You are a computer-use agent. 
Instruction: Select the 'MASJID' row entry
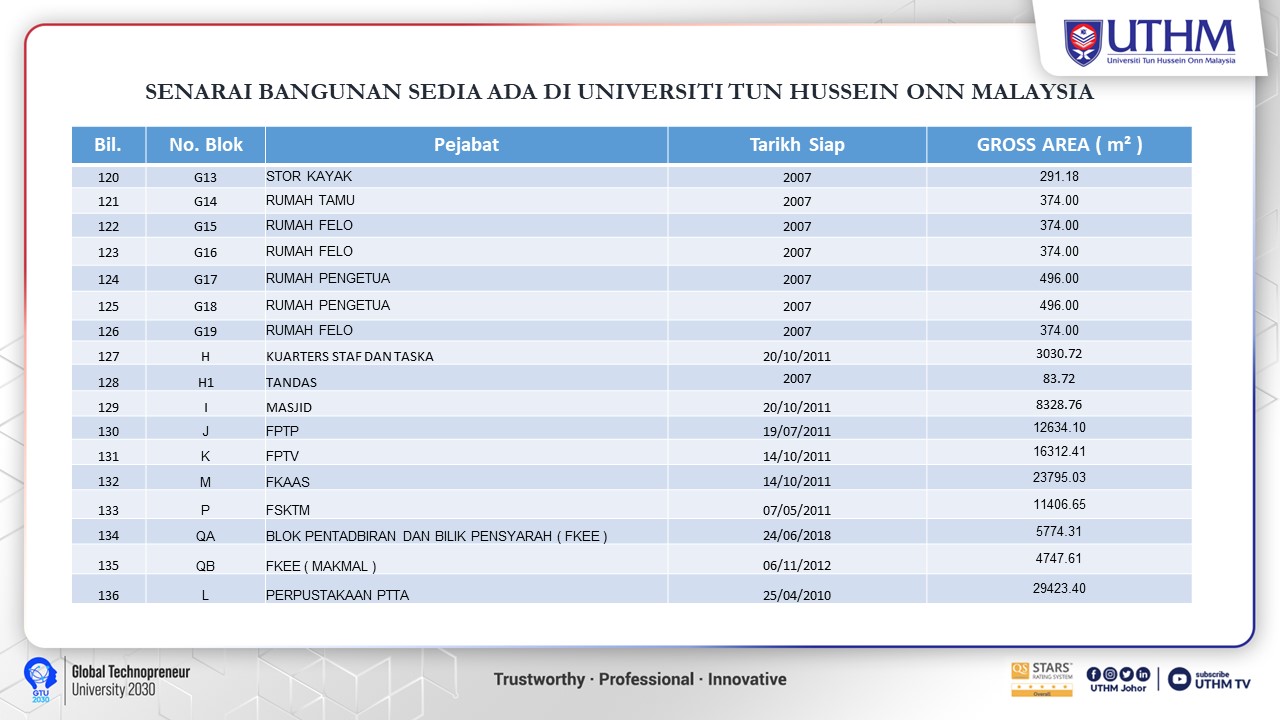[289, 407]
